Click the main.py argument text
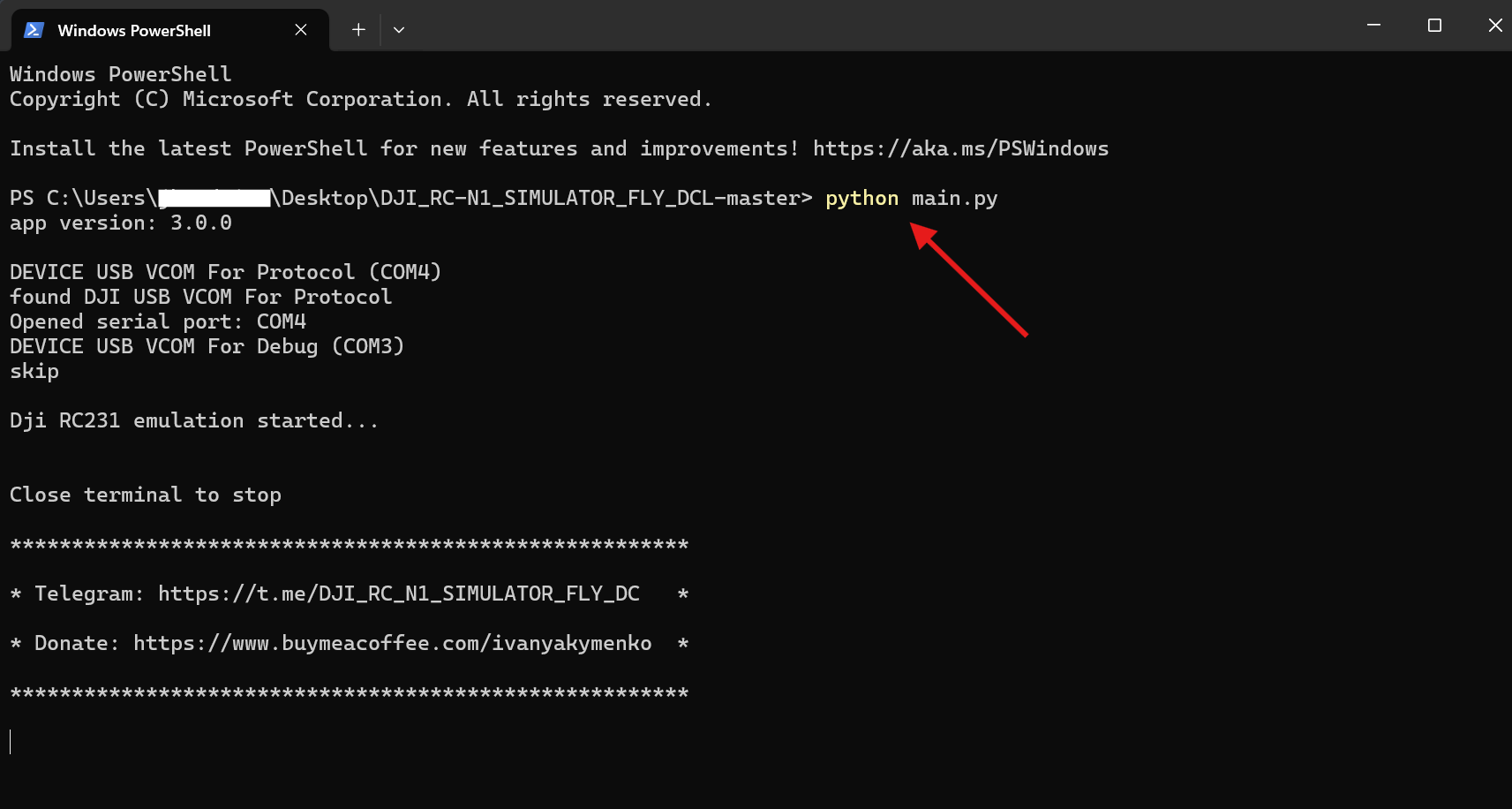1512x809 pixels. 954,198
